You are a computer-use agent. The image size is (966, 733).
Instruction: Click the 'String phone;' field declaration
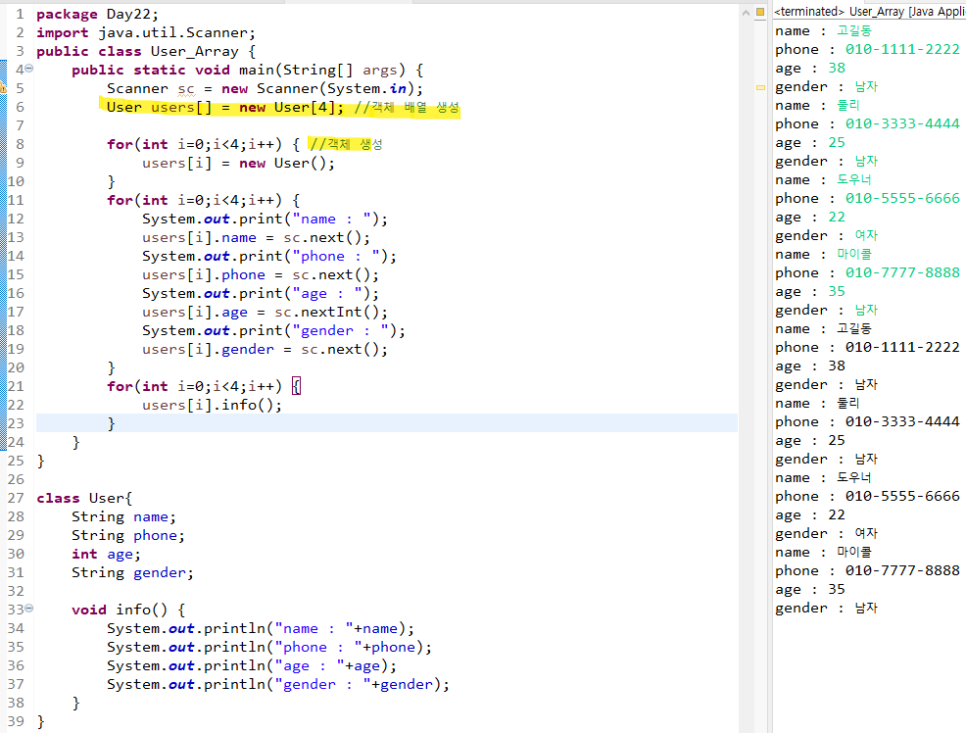pos(128,535)
